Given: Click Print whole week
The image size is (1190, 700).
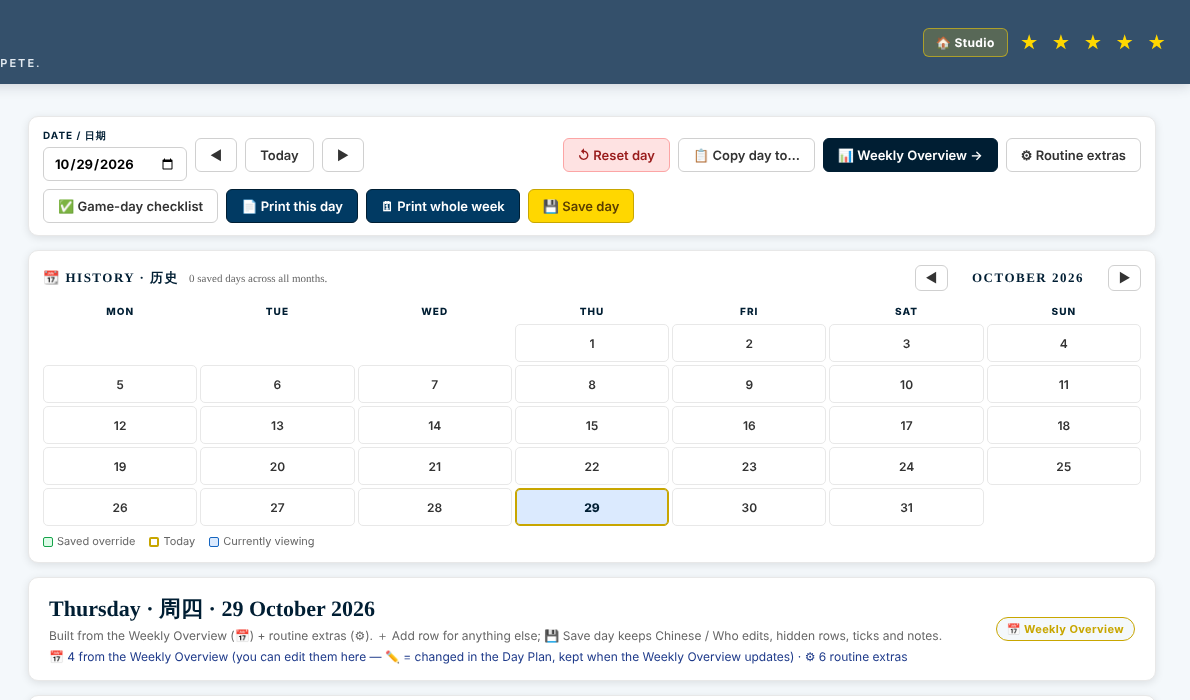Looking at the screenshot, I should click(x=442, y=206).
